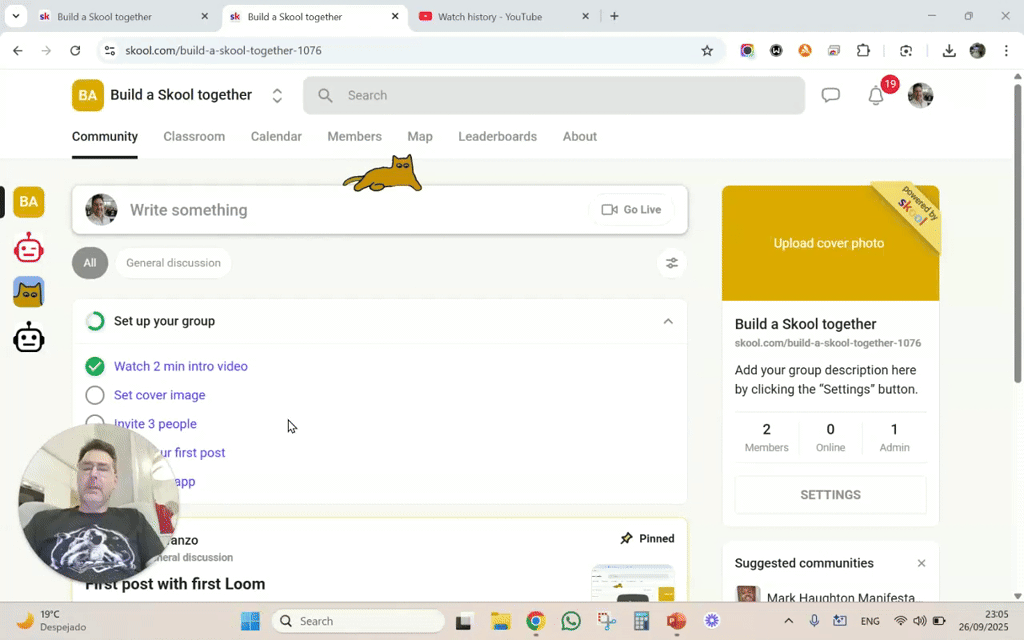
Task: Open the notifications bell with 19 badge
Action: [x=876, y=96]
